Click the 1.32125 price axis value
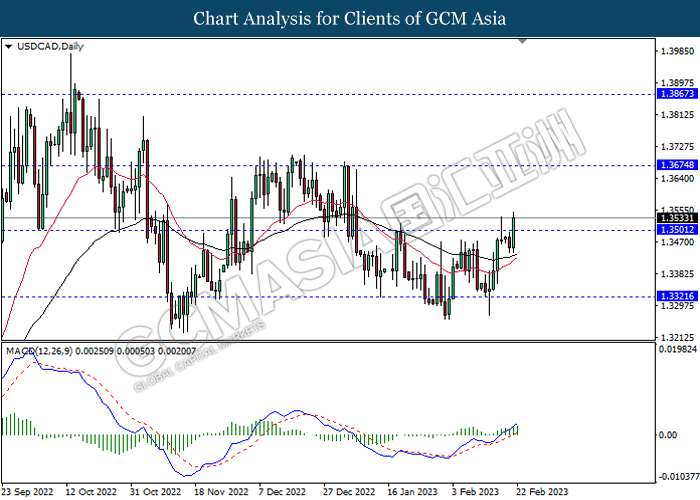The image size is (700, 500). coord(678,338)
